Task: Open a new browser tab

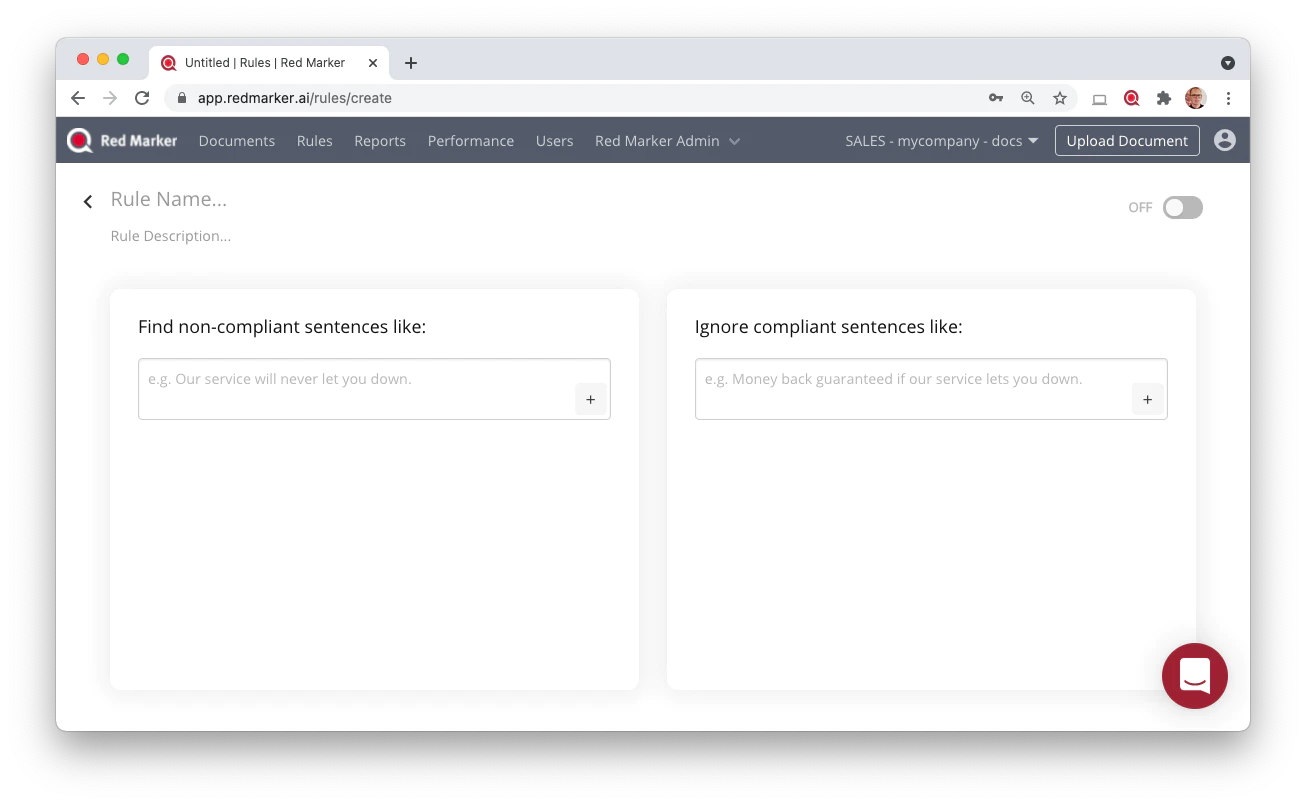Action: click(x=411, y=62)
